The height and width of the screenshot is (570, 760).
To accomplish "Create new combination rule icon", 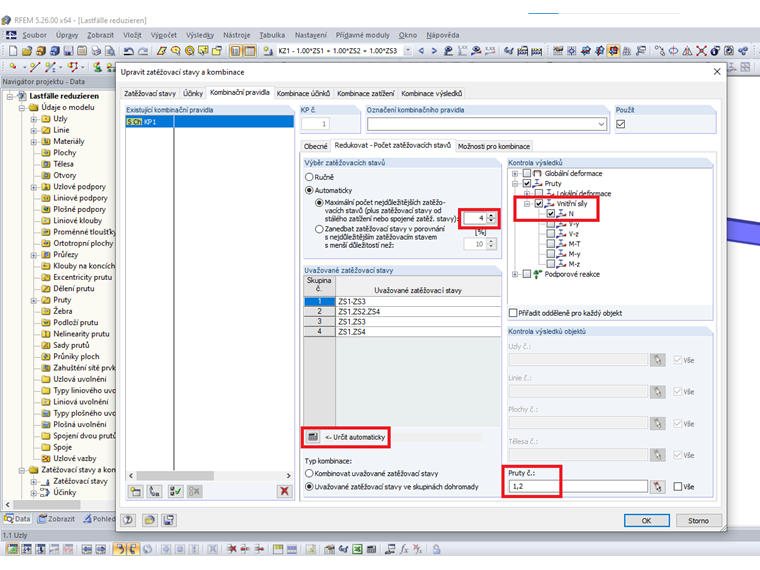I will [x=136, y=491].
